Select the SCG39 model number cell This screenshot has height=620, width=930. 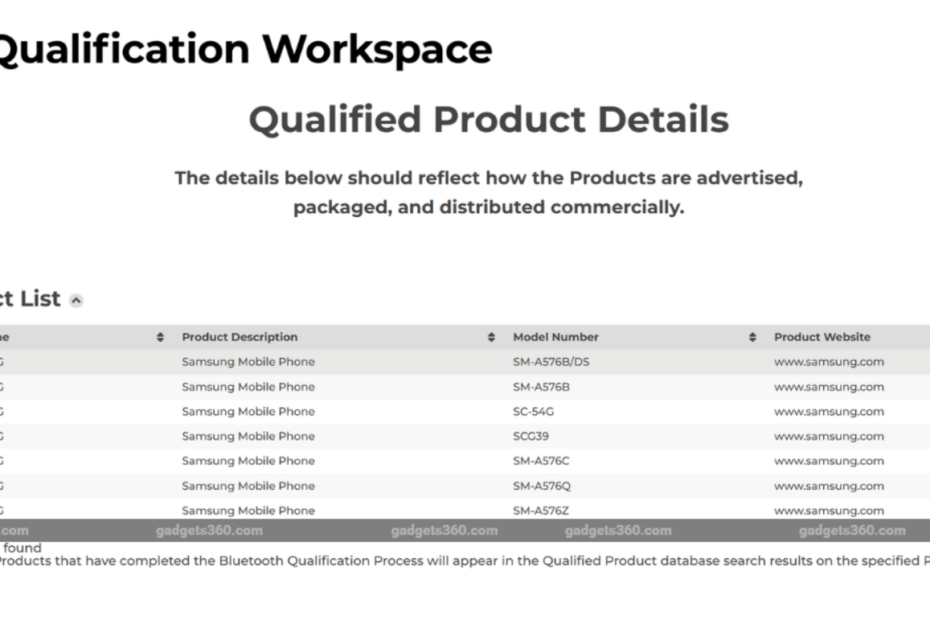(531, 436)
